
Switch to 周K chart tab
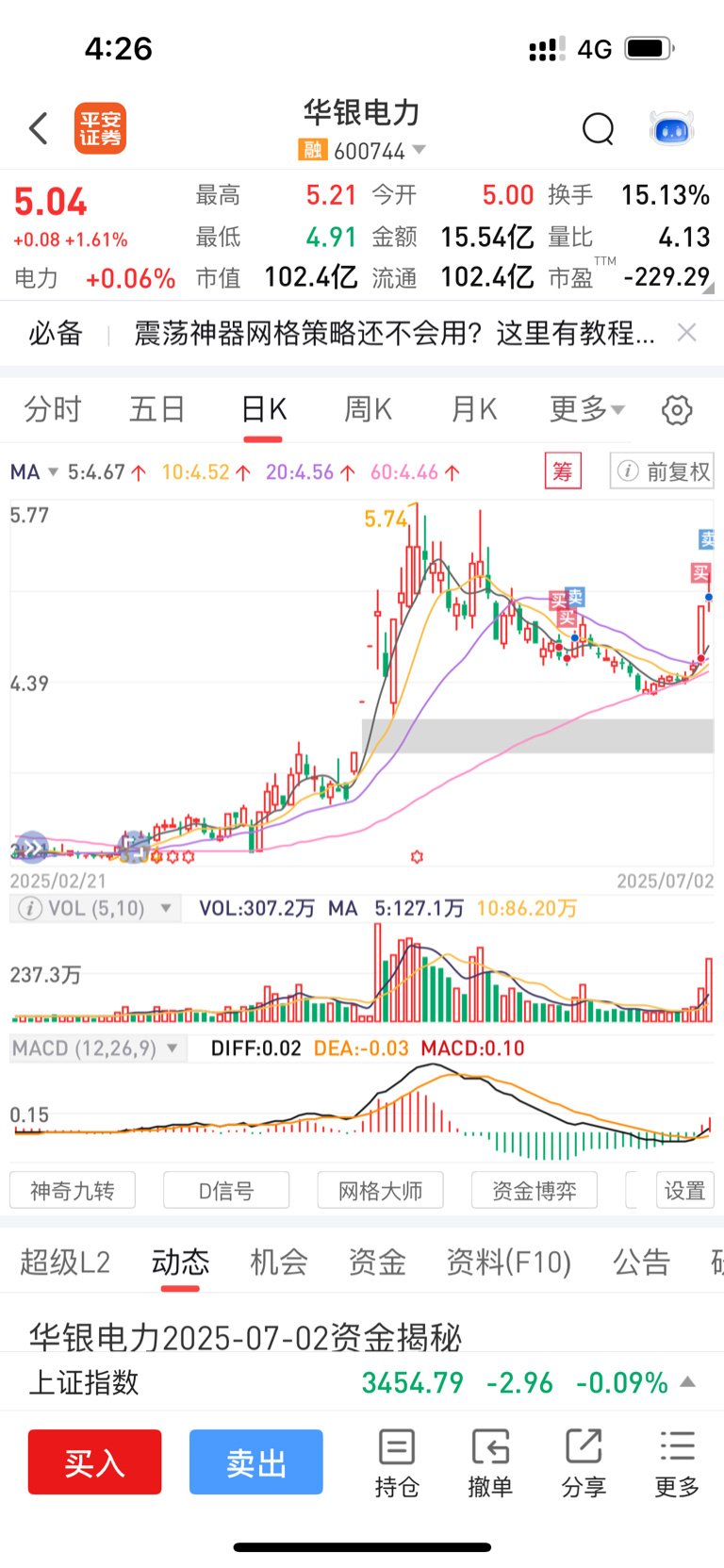coord(368,409)
